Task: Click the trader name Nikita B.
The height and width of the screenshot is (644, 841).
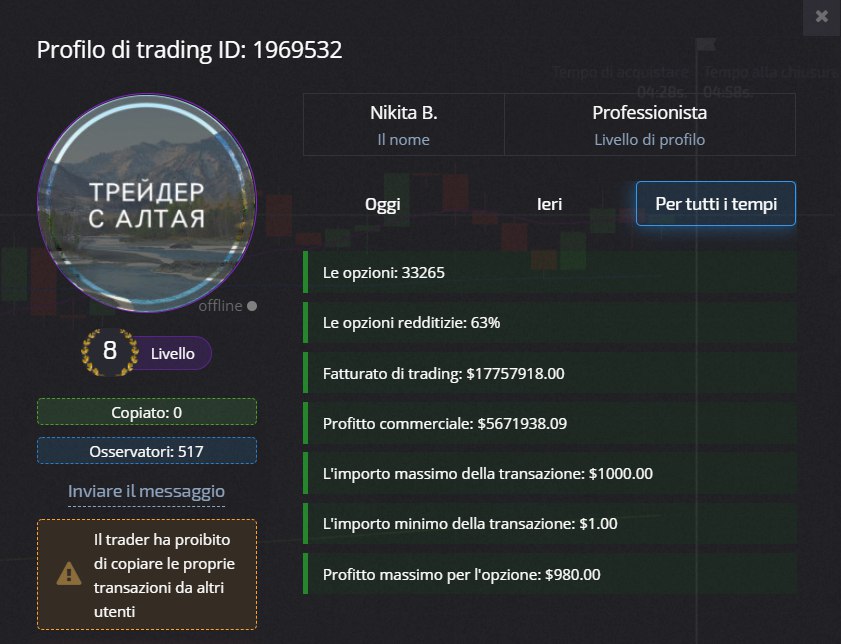Action: point(403,113)
